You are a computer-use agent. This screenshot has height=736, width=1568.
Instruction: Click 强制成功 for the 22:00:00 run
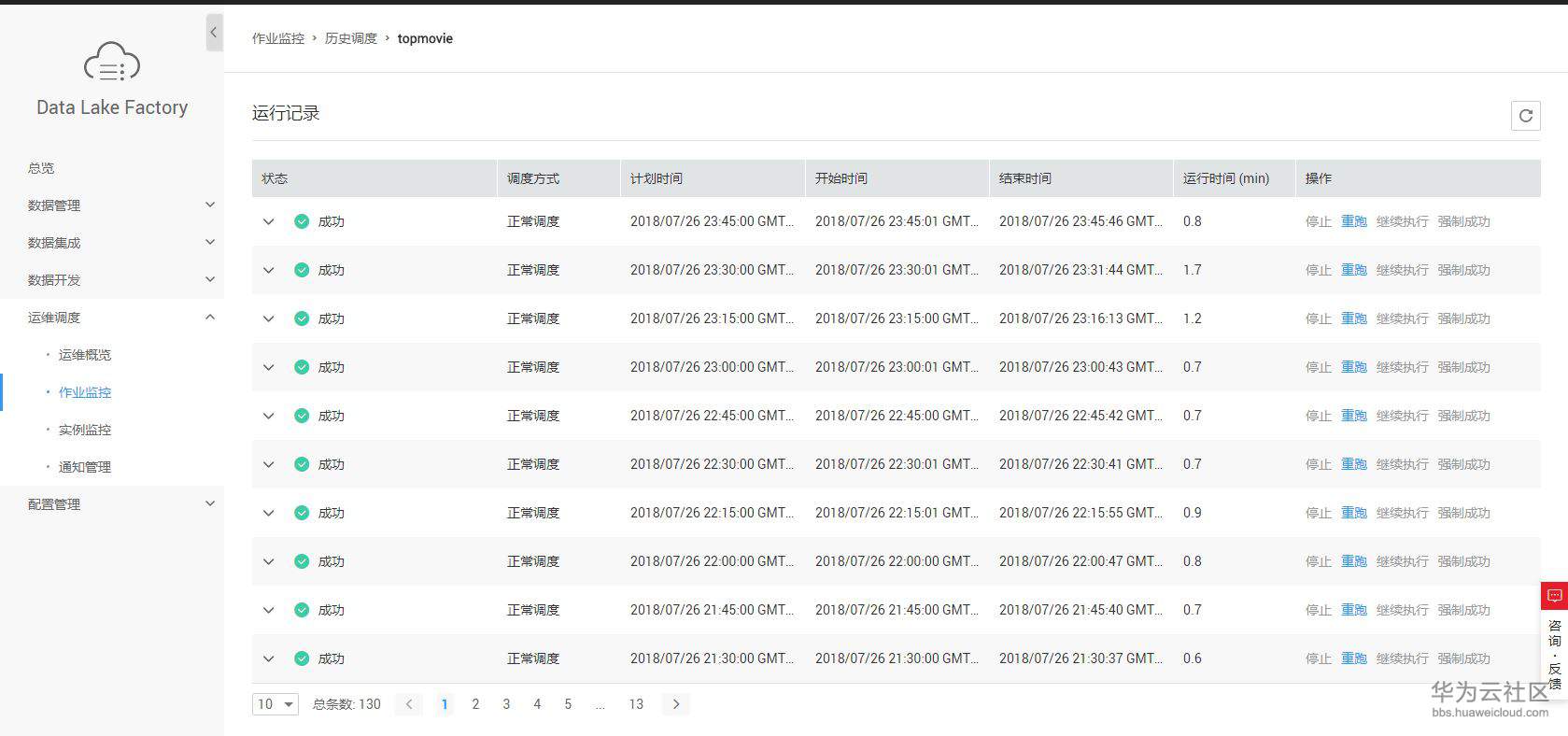1464,561
